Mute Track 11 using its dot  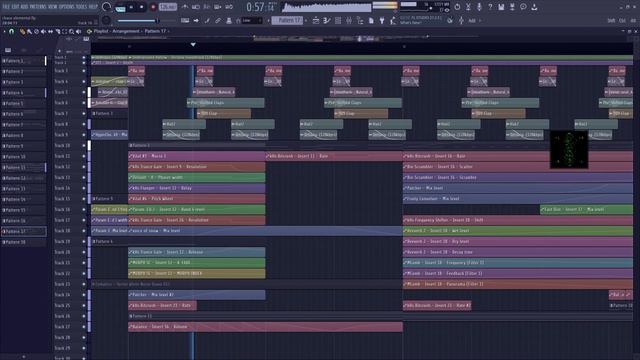coord(84,156)
